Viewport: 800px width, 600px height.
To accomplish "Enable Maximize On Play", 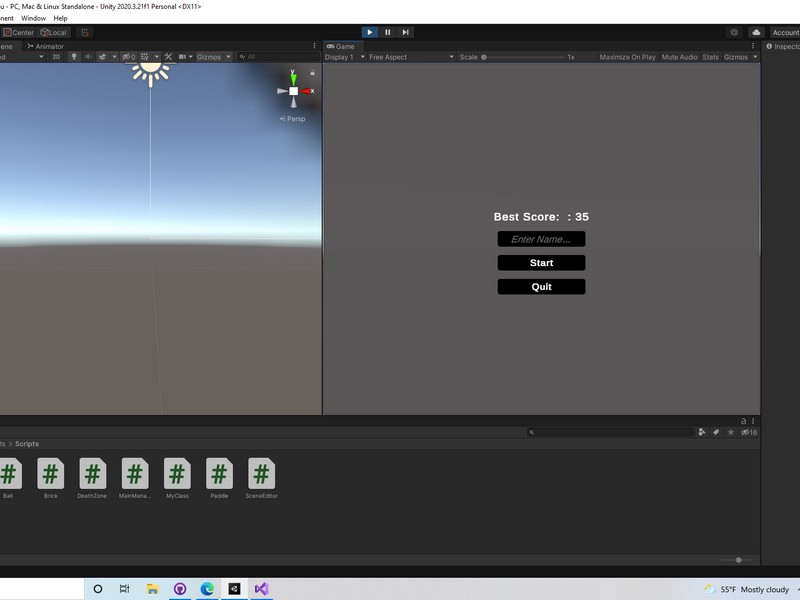I will pos(627,57).
